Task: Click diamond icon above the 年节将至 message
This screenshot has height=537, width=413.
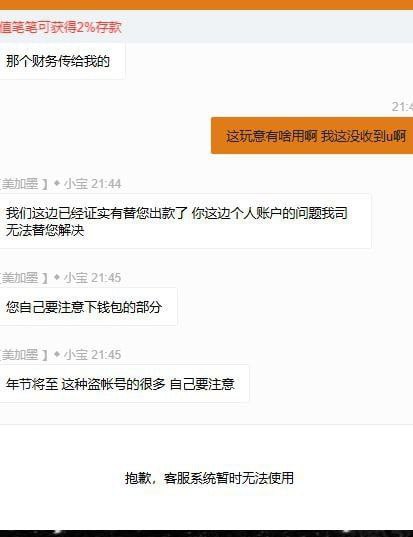Action: pos(57,354)
